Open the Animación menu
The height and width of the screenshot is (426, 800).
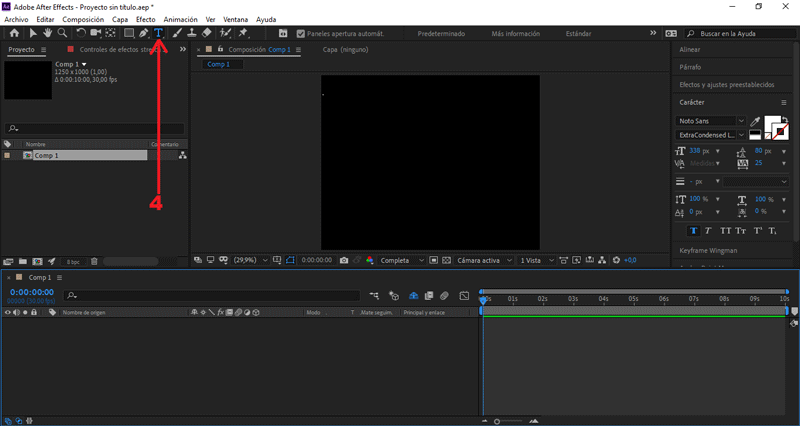[180, 19]
